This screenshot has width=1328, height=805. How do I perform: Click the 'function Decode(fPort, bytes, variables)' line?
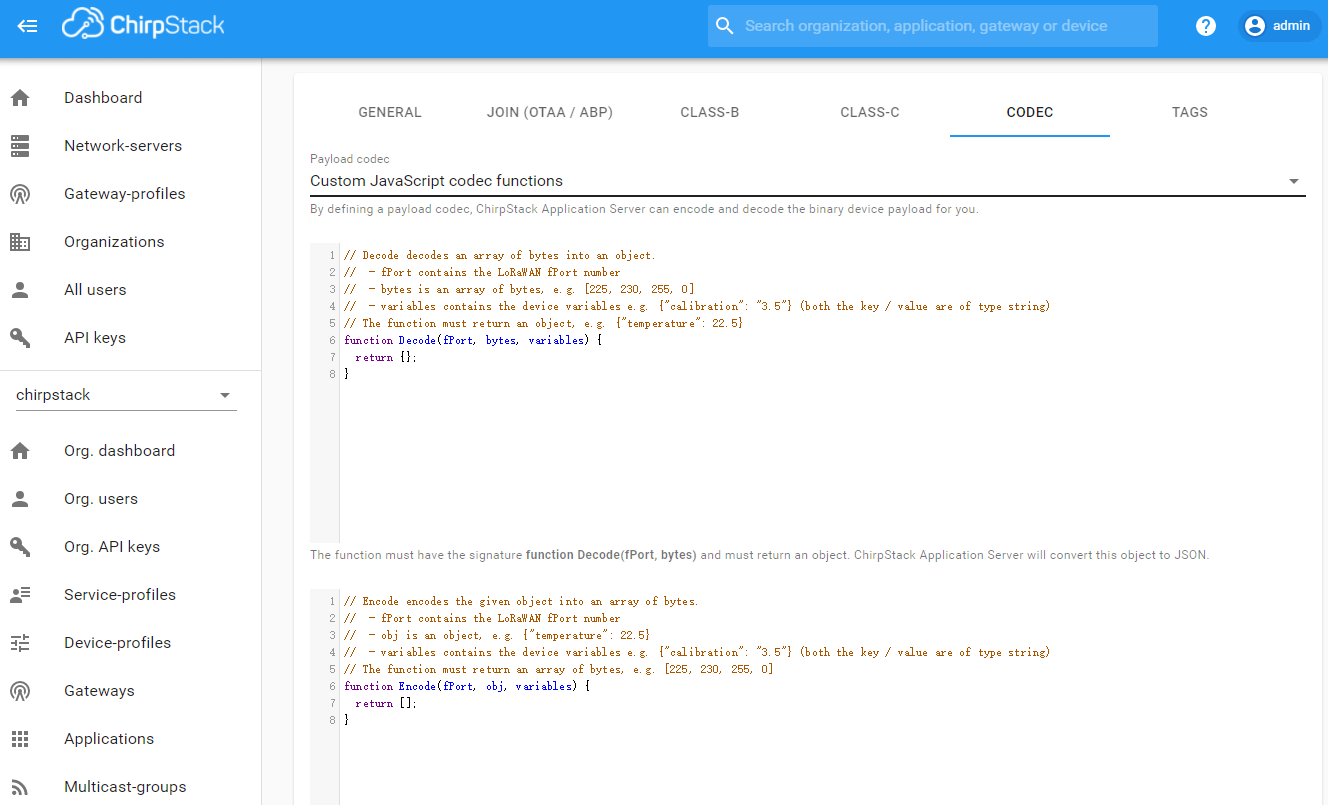point(473,340)
